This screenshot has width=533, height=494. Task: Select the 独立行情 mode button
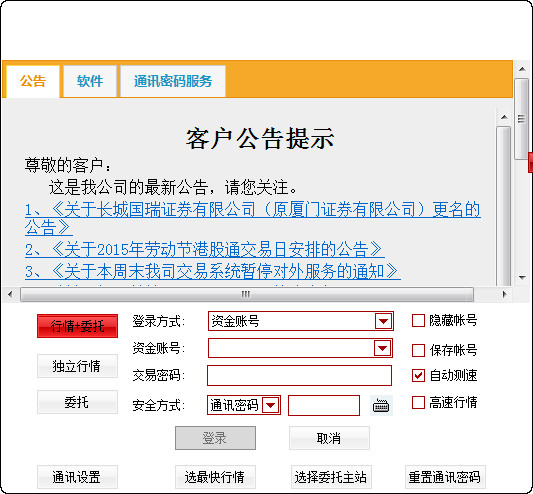tap(77, 366)
